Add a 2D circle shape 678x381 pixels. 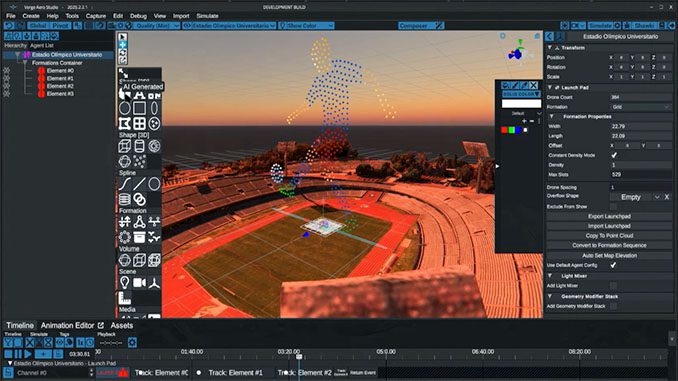tap(125, 108)
